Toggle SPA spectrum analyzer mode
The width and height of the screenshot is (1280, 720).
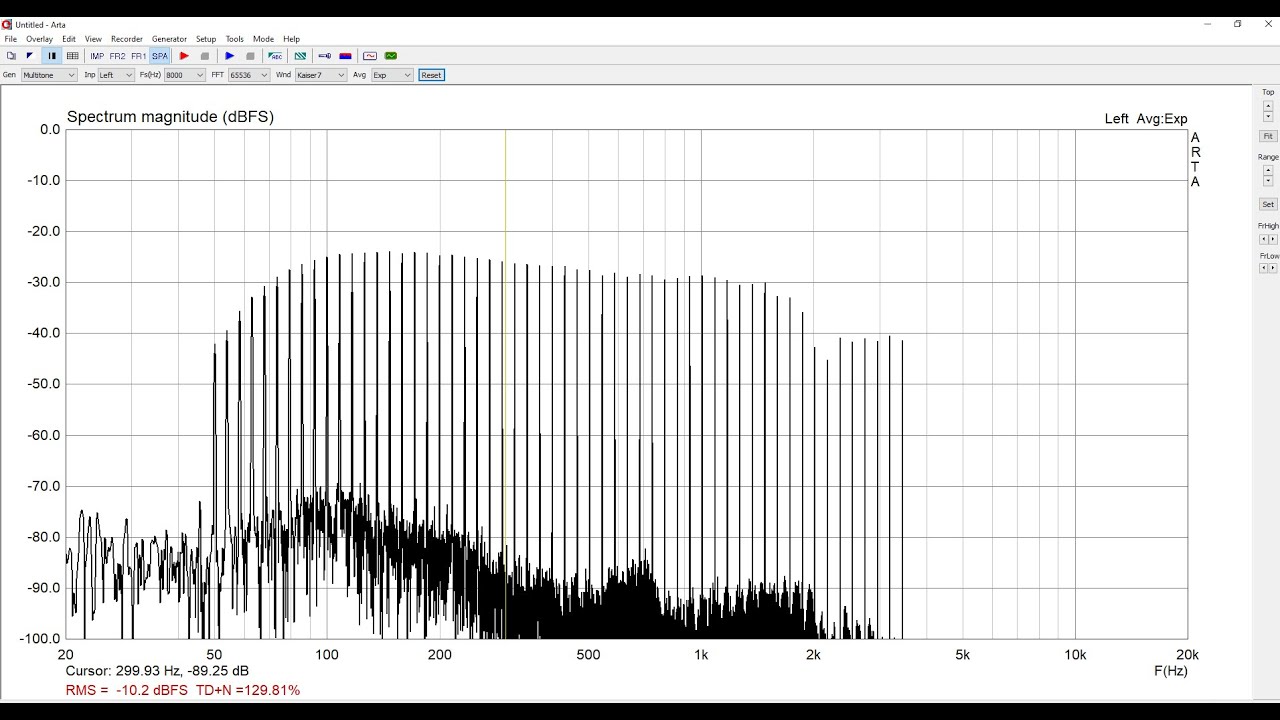160,56
